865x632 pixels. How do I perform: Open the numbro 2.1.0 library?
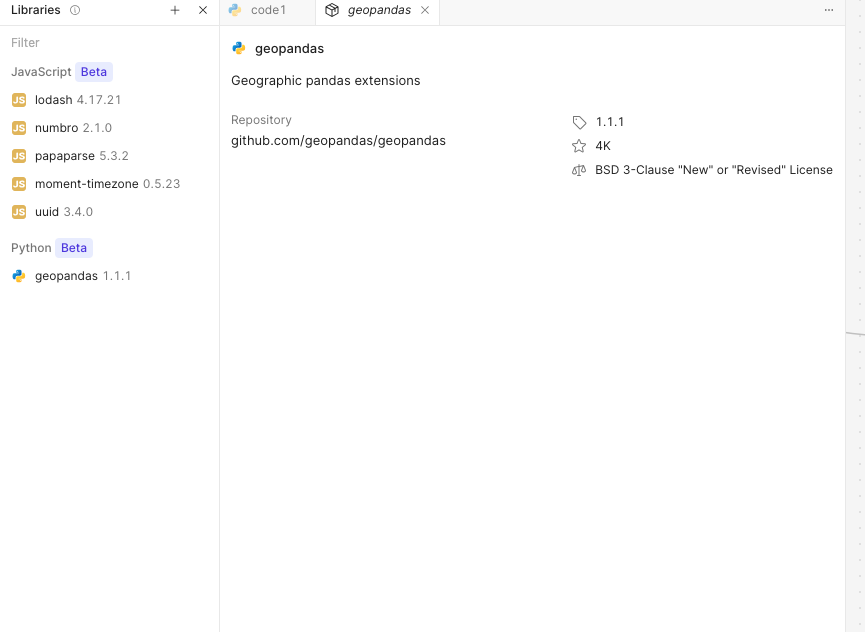click(x=73, y=128)
